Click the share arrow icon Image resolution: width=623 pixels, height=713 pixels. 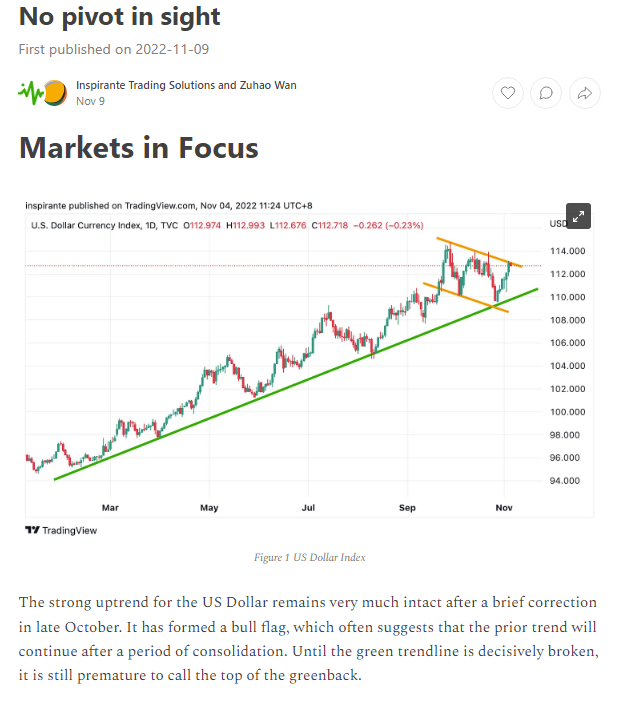[x=584, y=93]
